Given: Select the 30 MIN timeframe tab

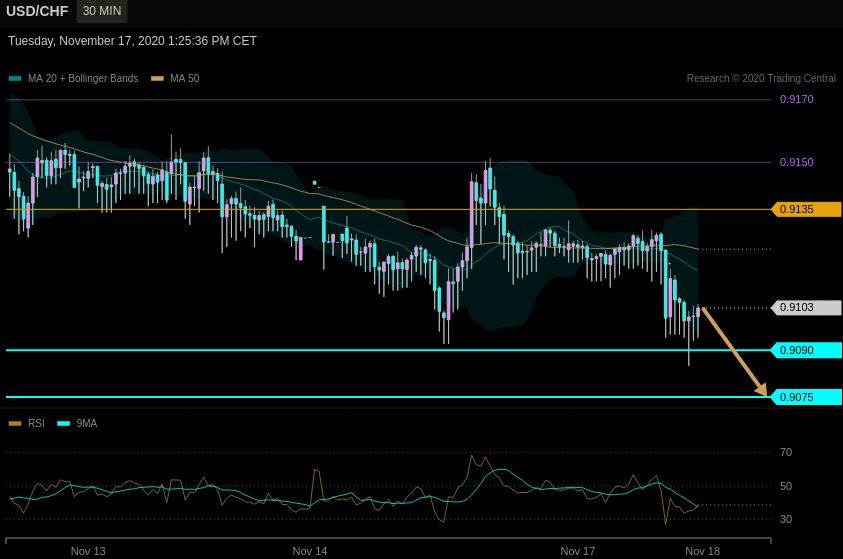Looking at the screenshot, I should pos(102,11).
